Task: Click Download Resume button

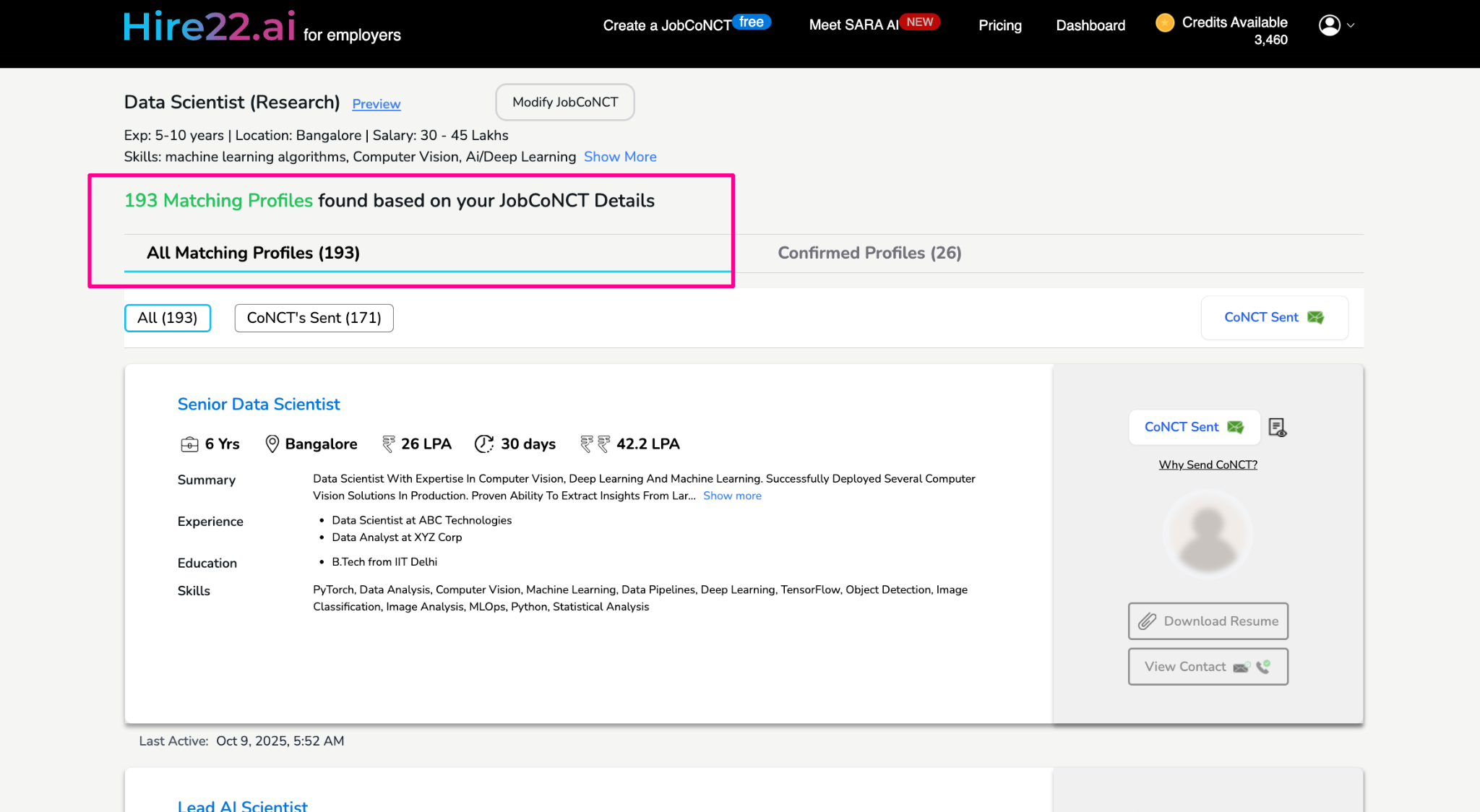Action: (x=1208, y=621)
